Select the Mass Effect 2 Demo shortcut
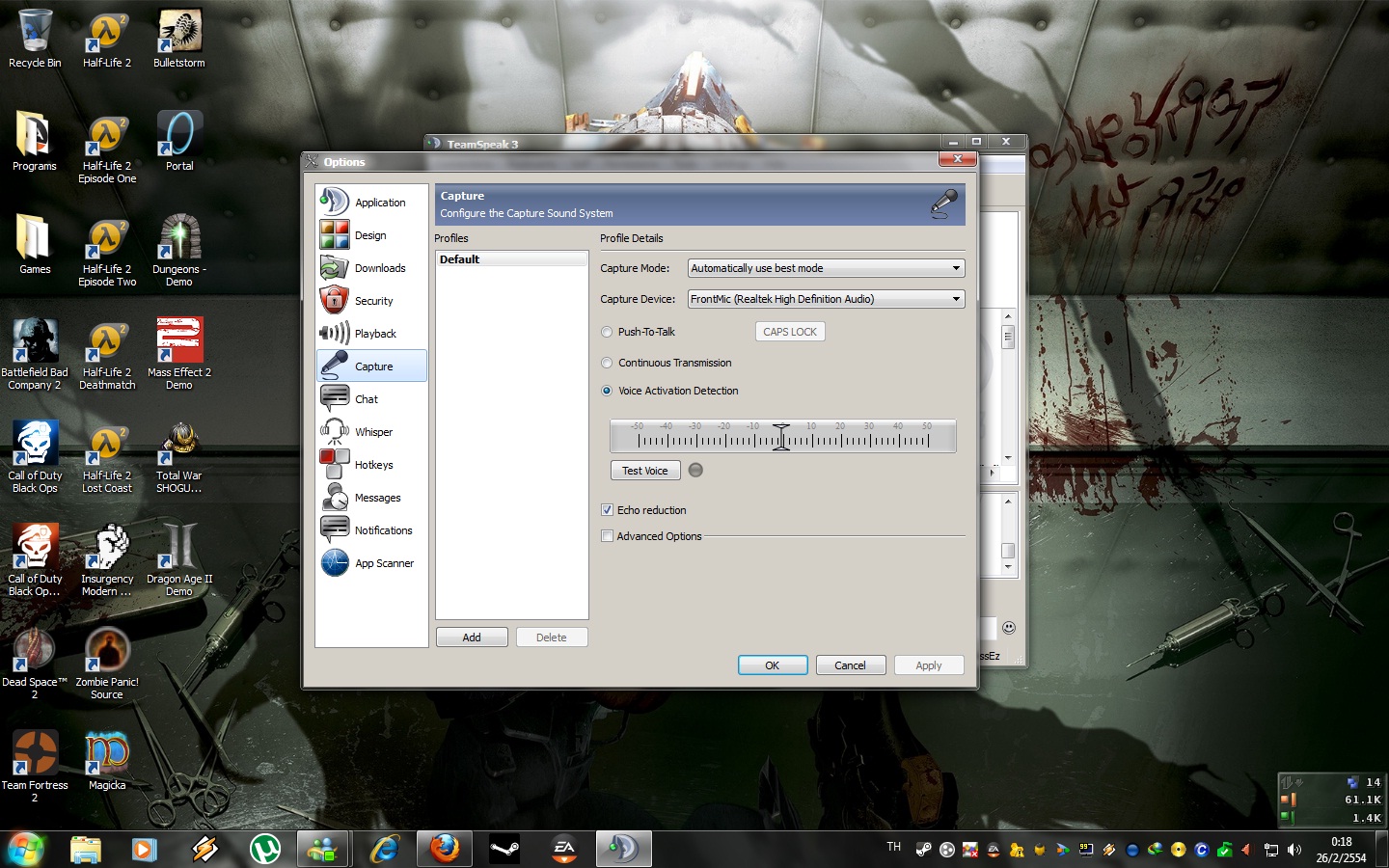Screen dimensions: 1389x868 [179, 353]
